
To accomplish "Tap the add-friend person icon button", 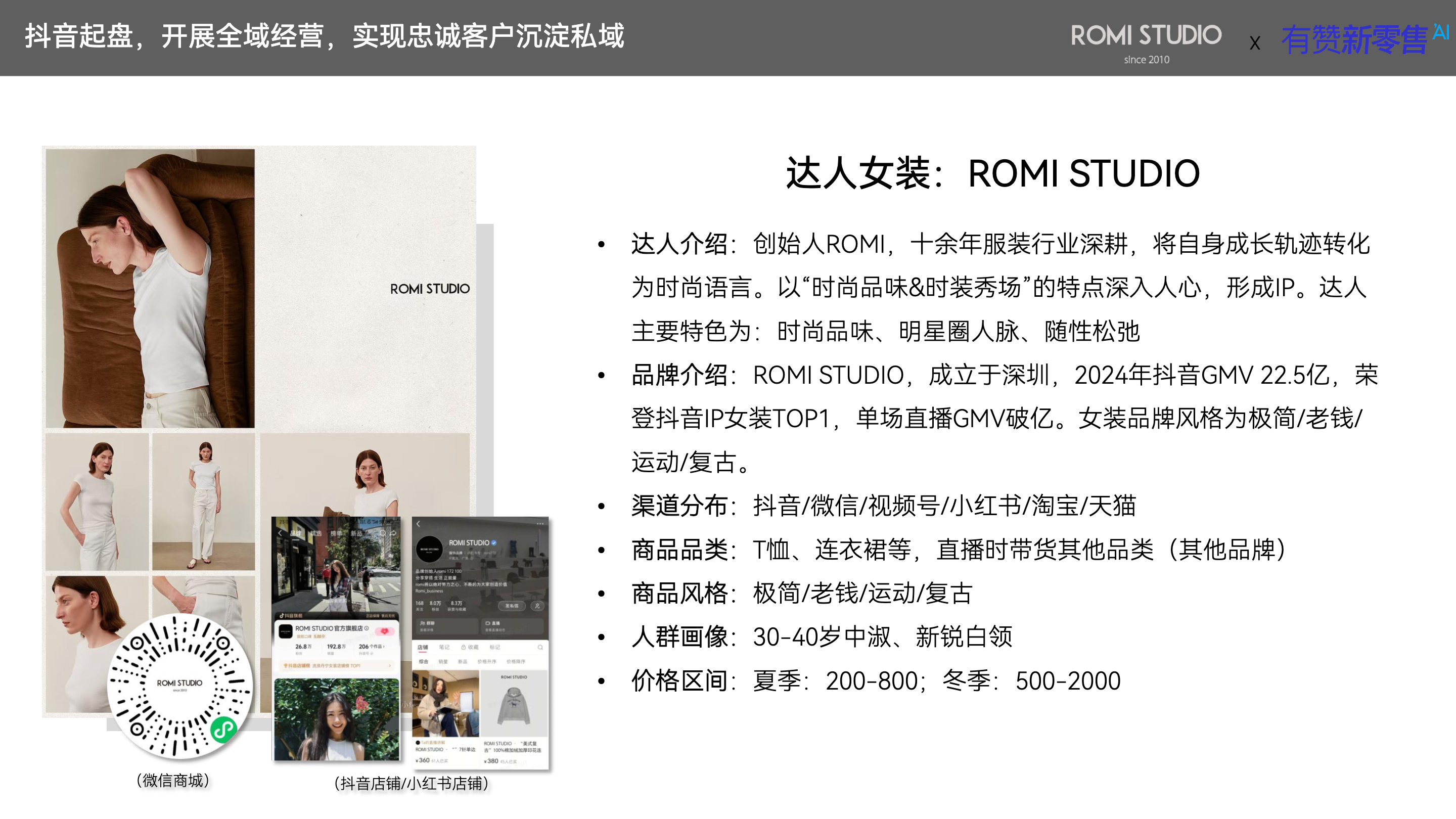I will 537,605.
